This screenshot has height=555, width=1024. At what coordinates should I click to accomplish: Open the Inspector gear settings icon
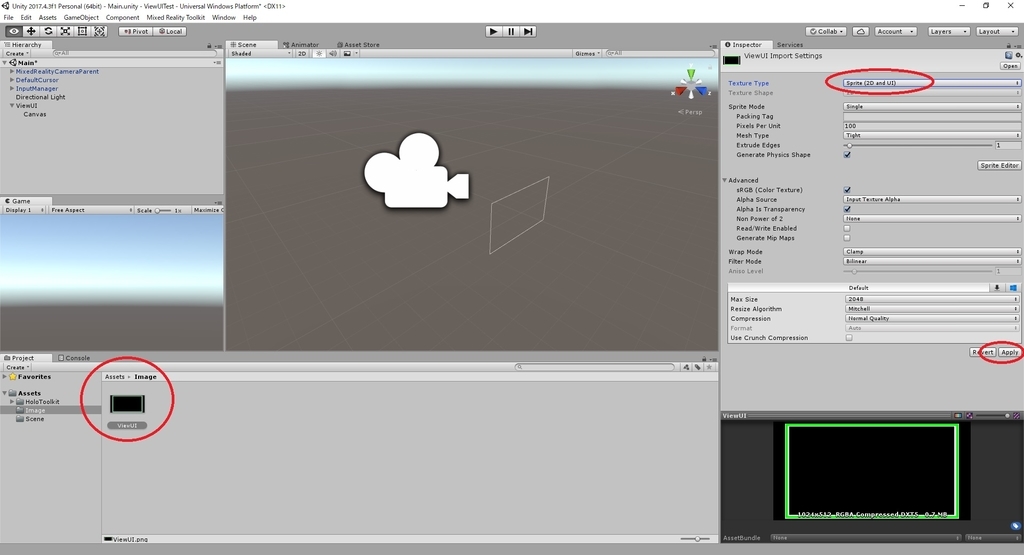(1018, 56)
